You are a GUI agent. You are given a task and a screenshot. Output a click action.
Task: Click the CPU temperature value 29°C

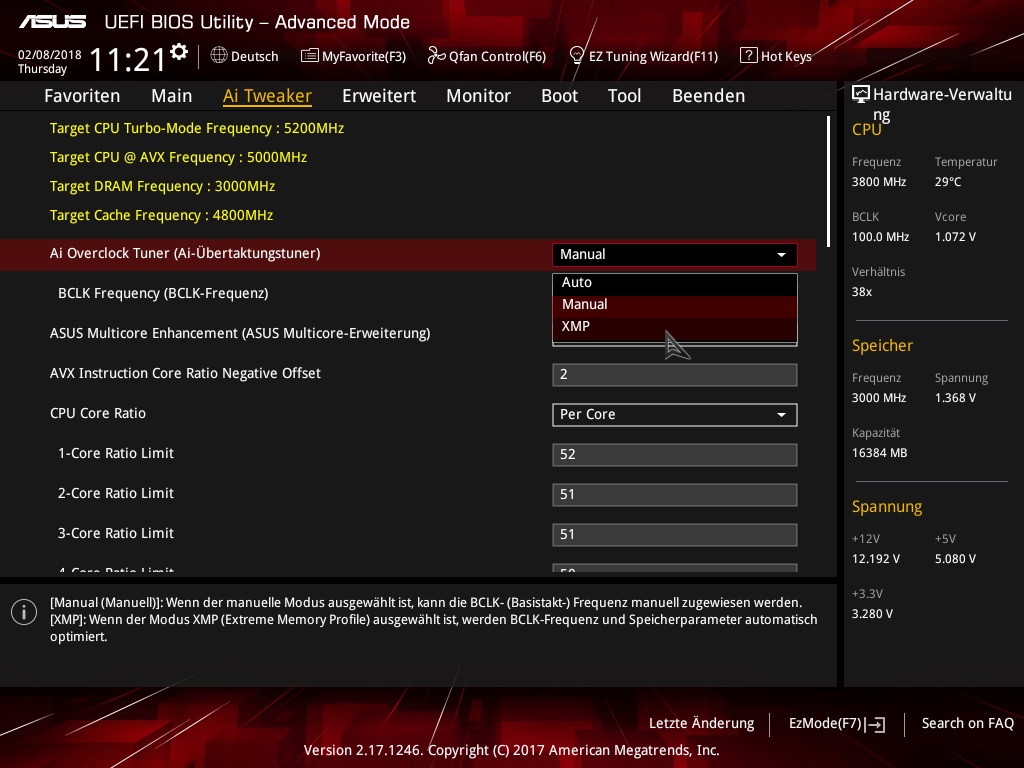(x=948, y=182)
